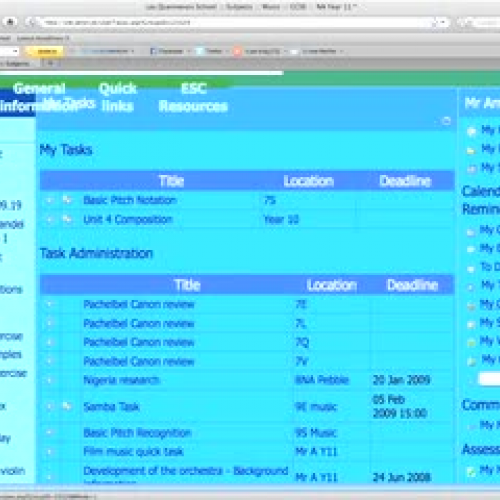The image size is (500, 500).
Task: Click the Title header in Task Administration table
Action: coord(188,285)
